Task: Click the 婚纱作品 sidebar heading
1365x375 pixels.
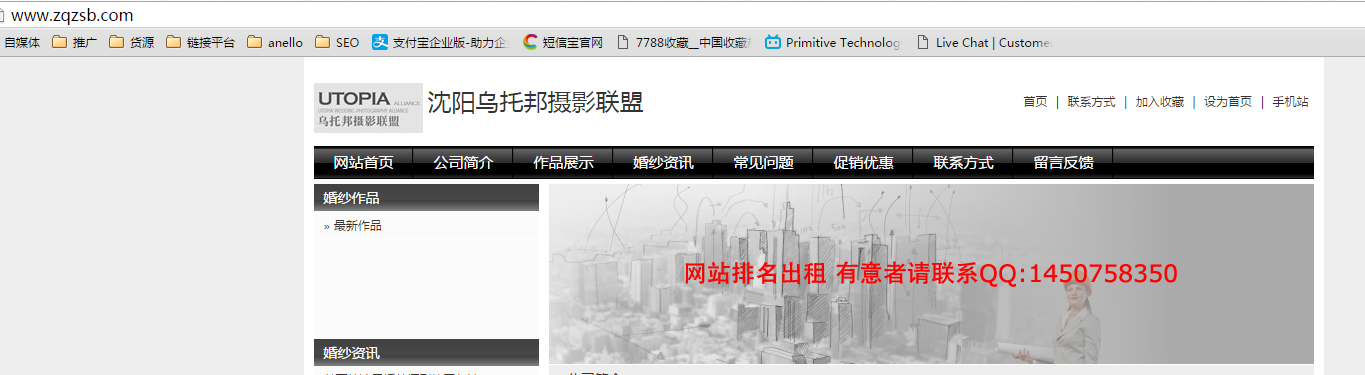Action: (x=426, y=198)
